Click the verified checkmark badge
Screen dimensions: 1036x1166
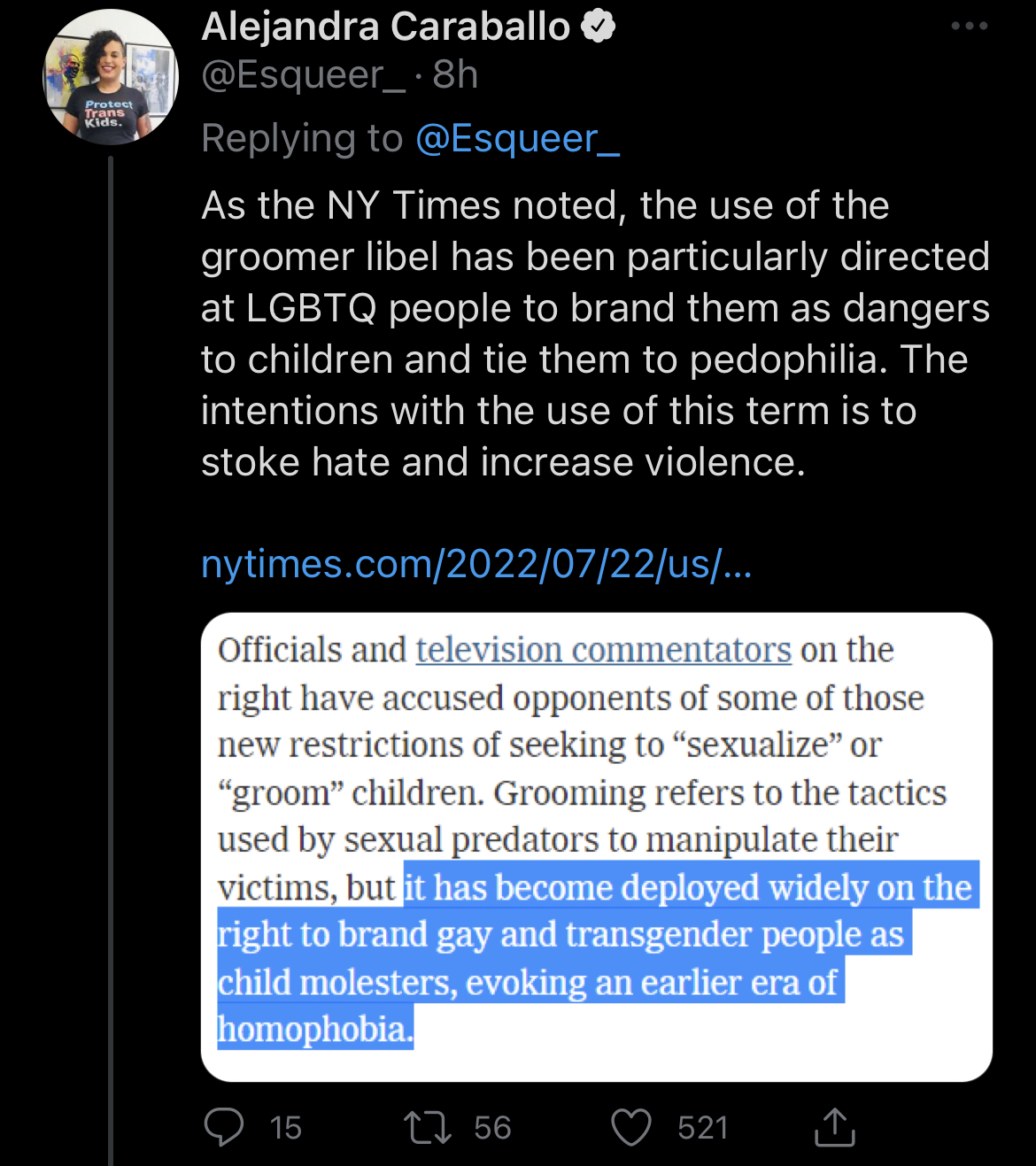click(599, 27)
